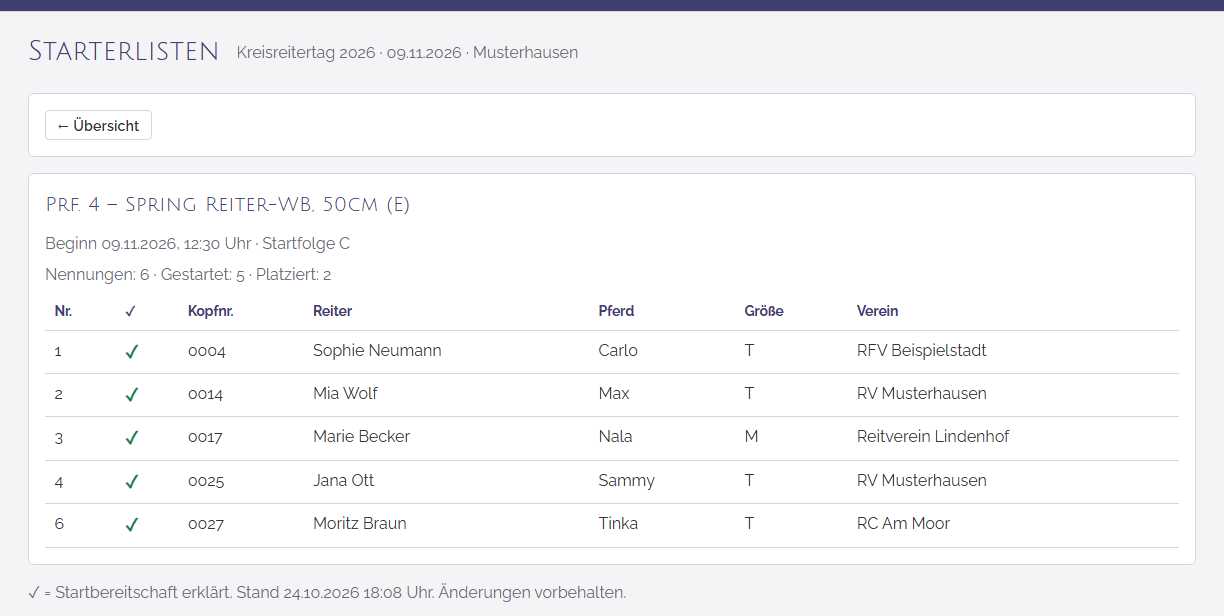Select rider name Sophie Neumann

click(377, 351)
